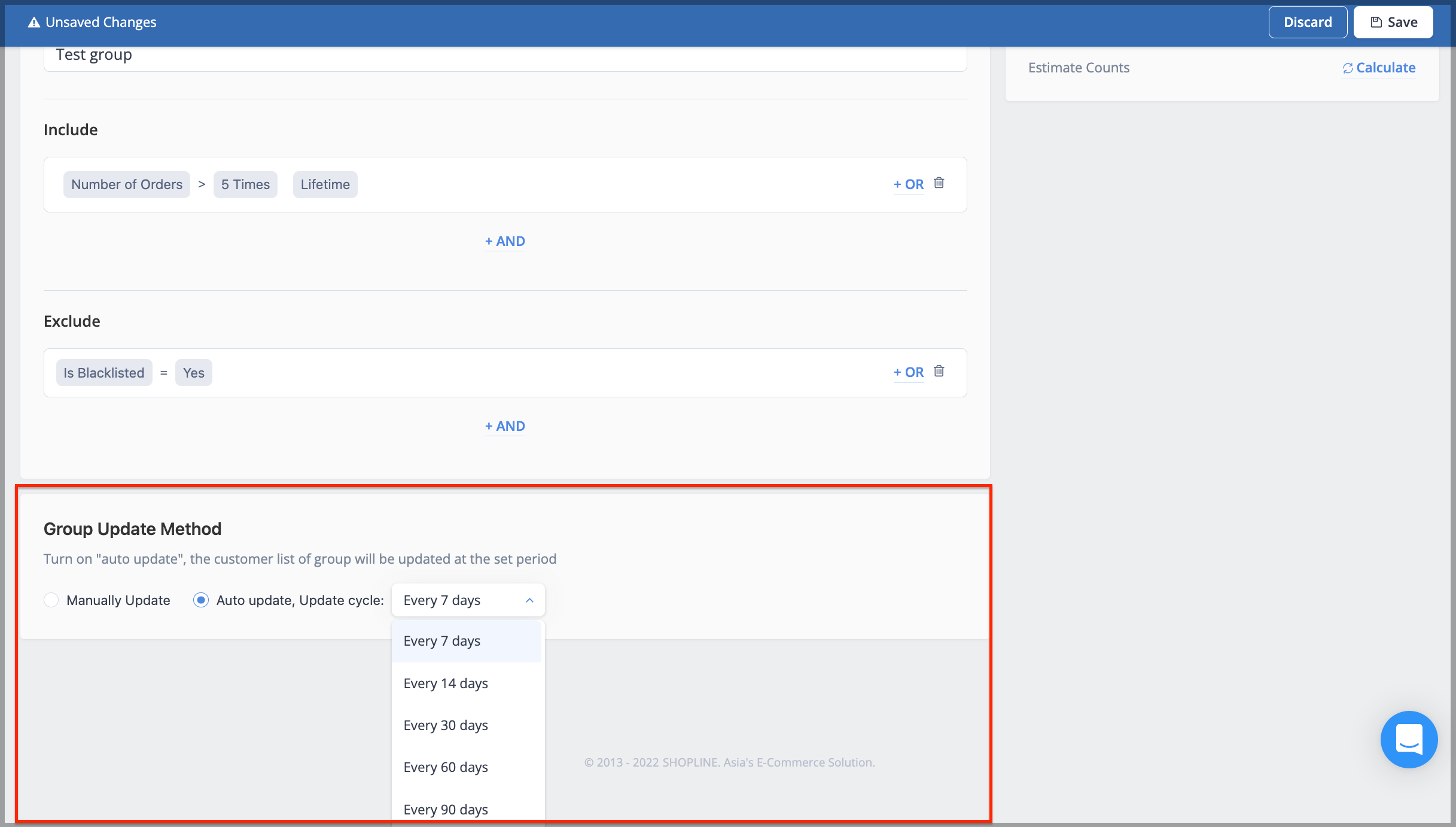Open the Number of Orders field selector
The height and width of the screenshot is (827, 1456).
(x=127, y=184)
